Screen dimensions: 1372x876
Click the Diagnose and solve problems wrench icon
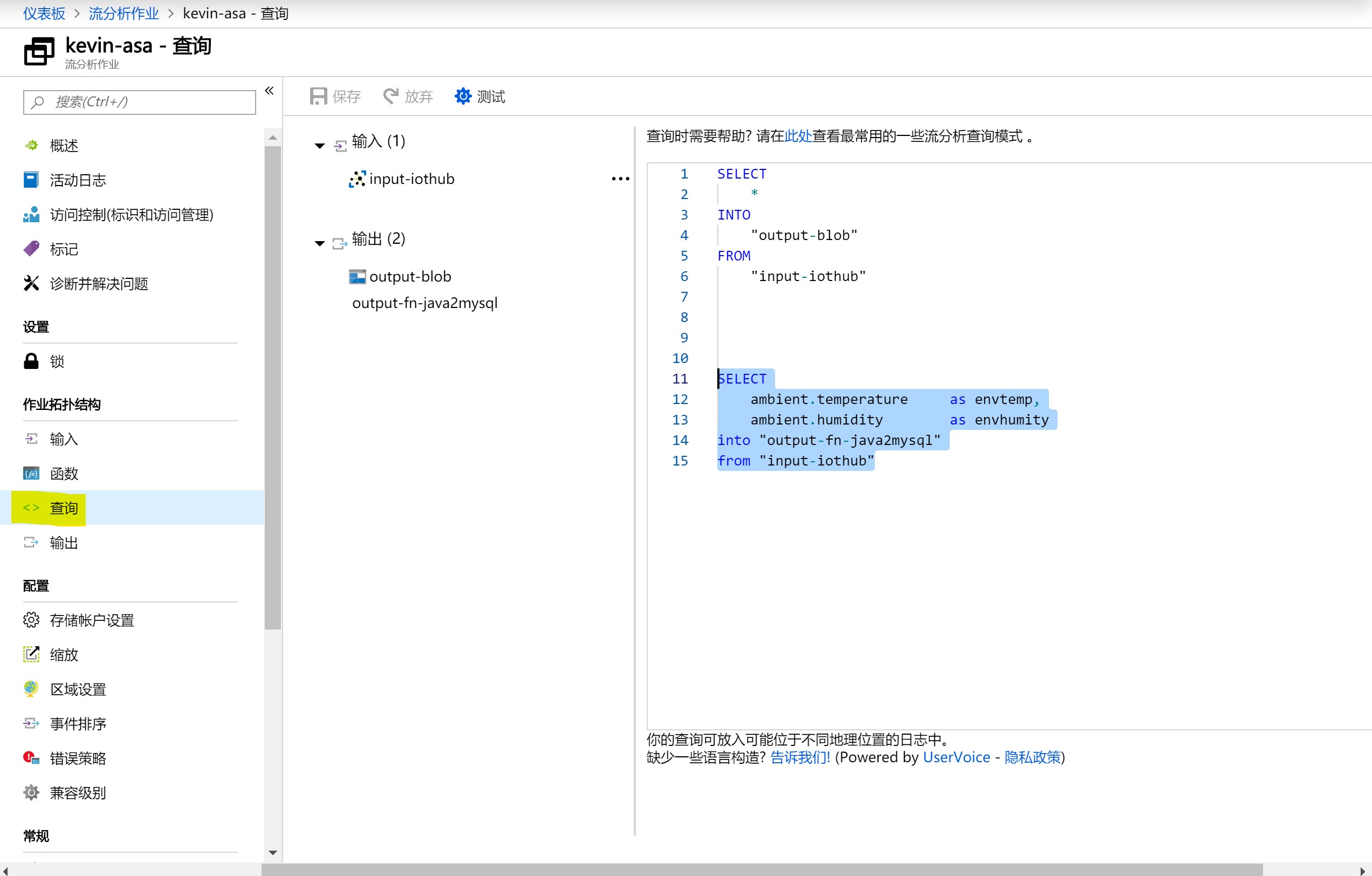tap(31, 283)
